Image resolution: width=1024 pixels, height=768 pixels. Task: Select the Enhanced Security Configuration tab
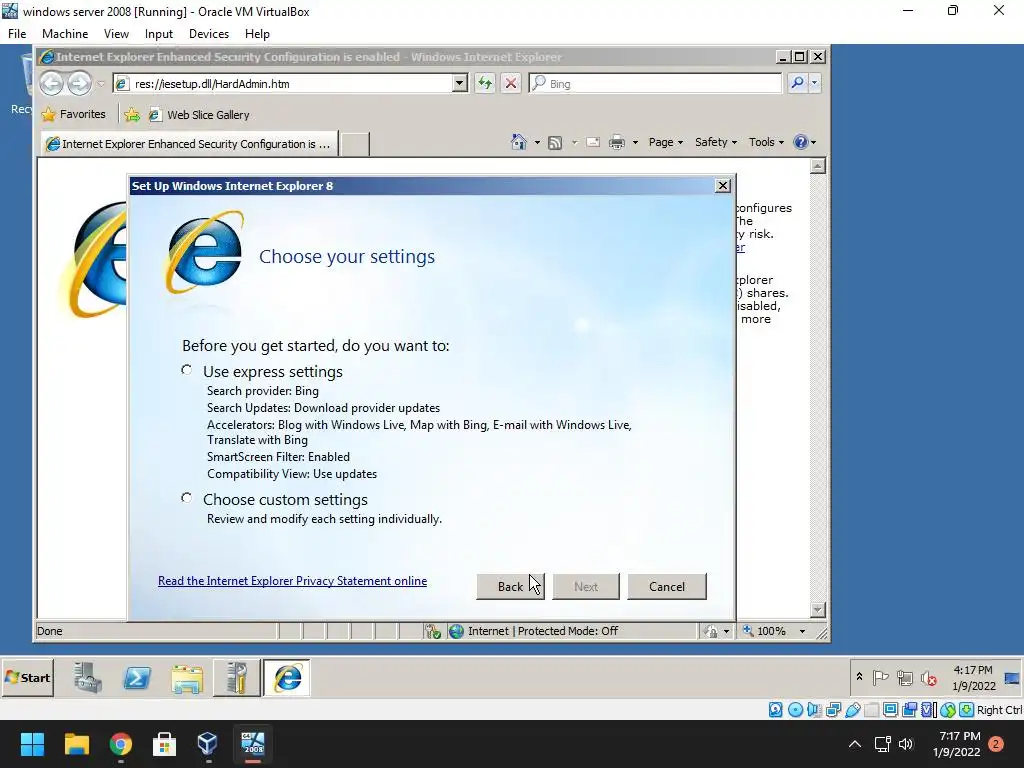point(189,144)
